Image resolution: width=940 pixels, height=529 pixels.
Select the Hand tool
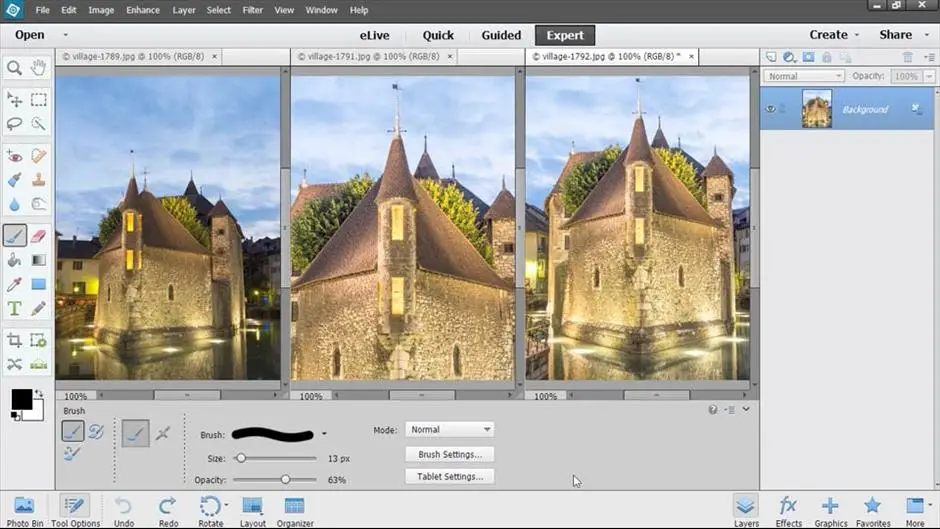(x=39, y=68)
